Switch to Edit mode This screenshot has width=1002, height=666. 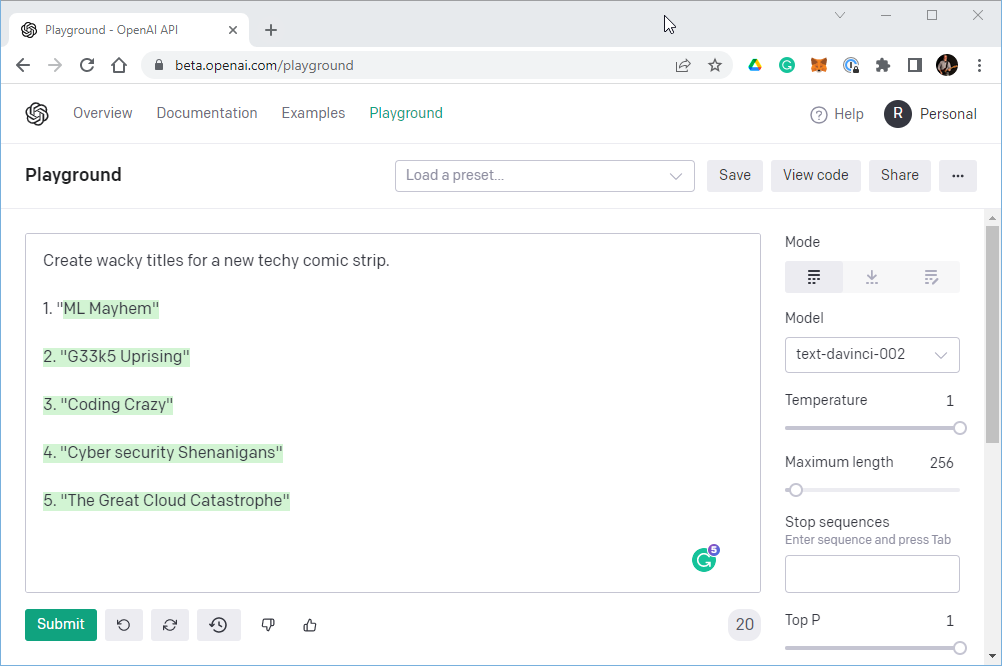click(930, 277)
